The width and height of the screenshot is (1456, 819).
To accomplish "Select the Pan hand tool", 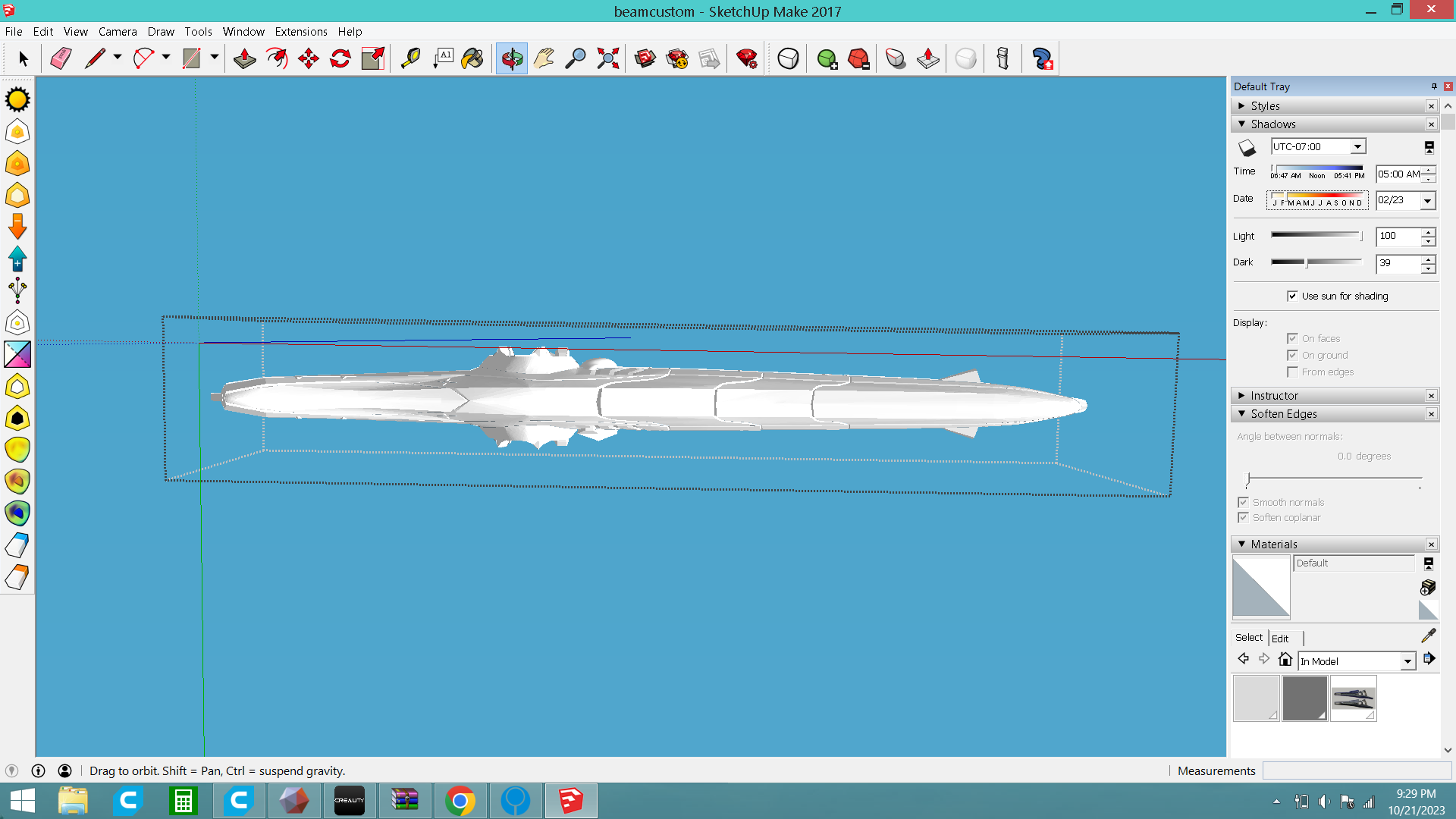I will (x=544, y=58).
